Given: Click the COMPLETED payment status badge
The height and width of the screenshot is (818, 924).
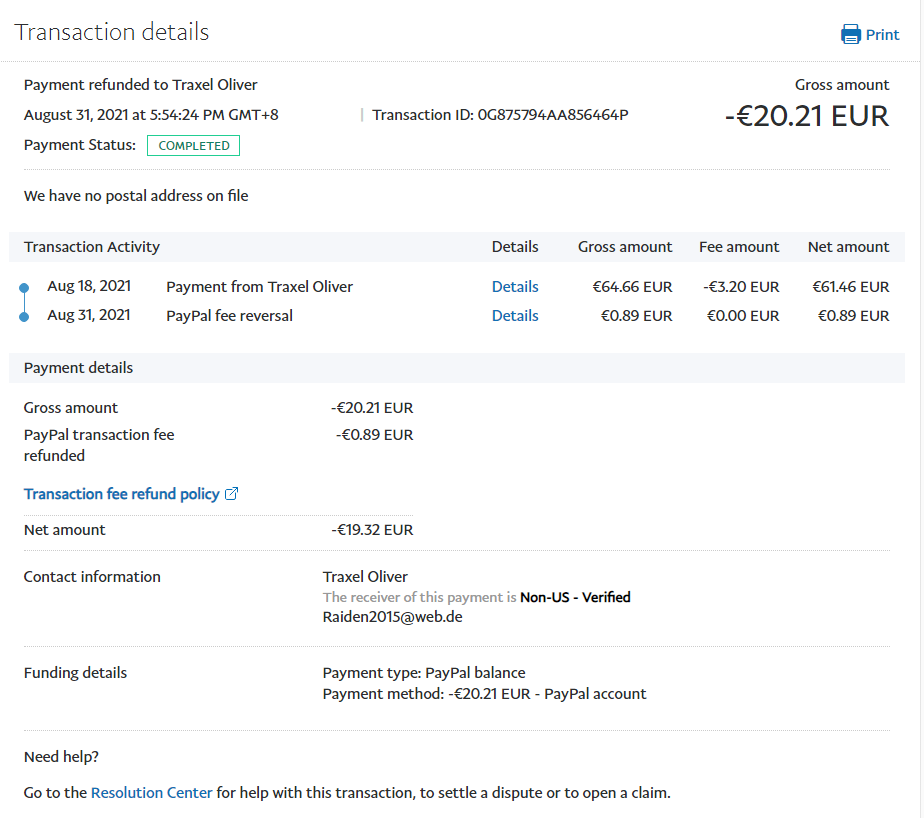Looking at the screenshot, I should coord(194,146).
